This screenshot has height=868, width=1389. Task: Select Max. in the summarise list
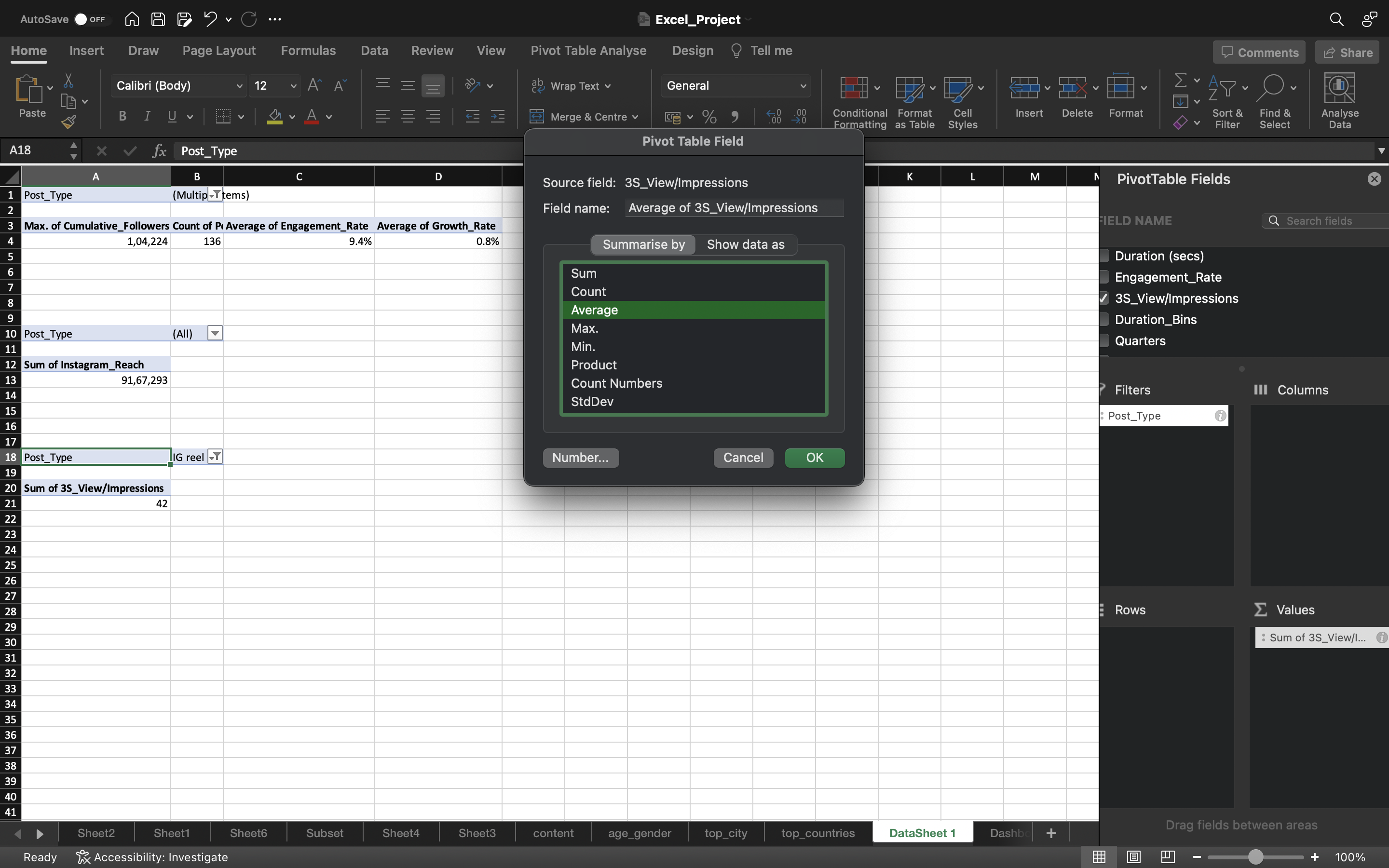coord(694,328)
